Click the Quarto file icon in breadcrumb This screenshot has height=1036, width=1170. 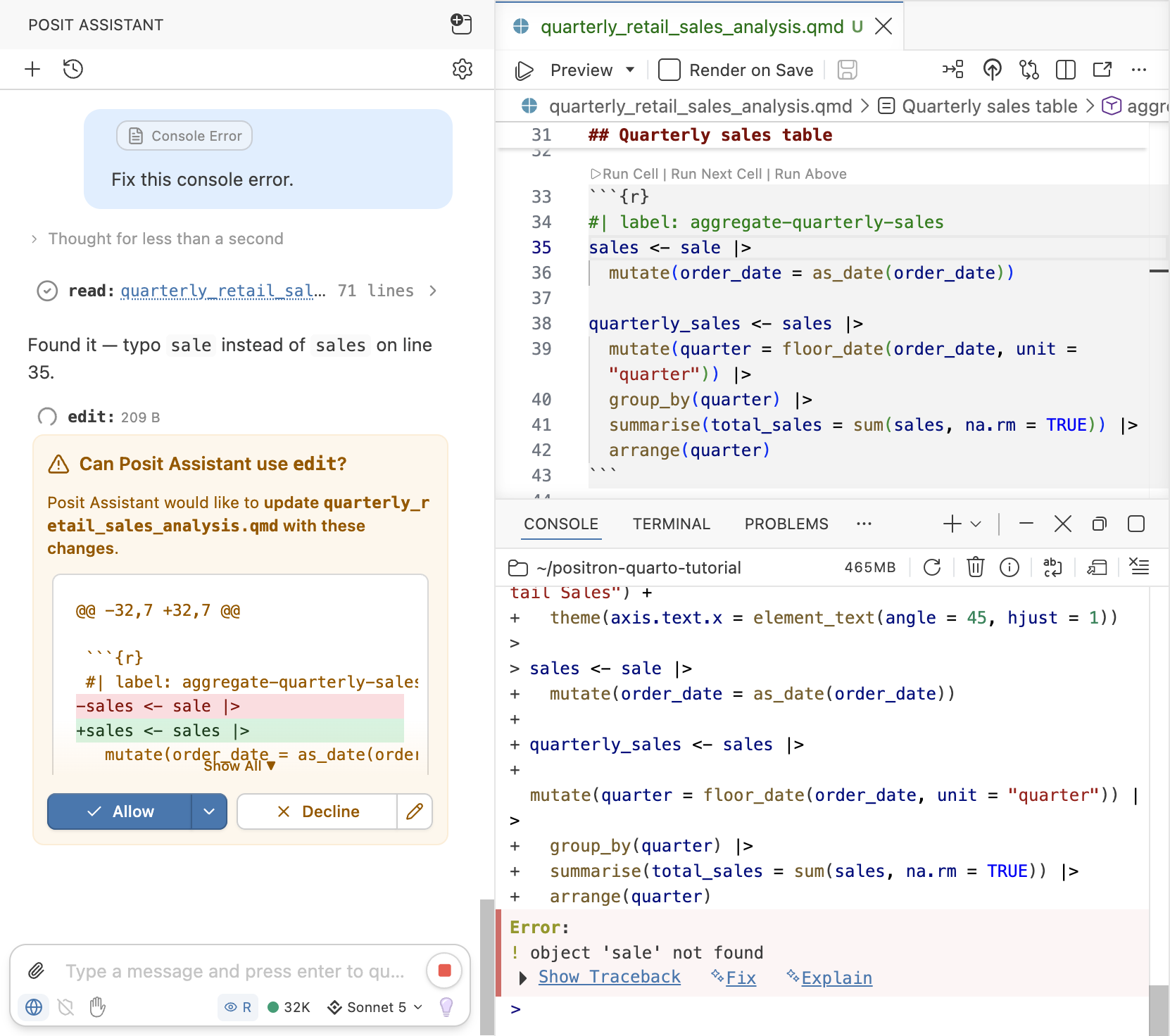[529, 106]
